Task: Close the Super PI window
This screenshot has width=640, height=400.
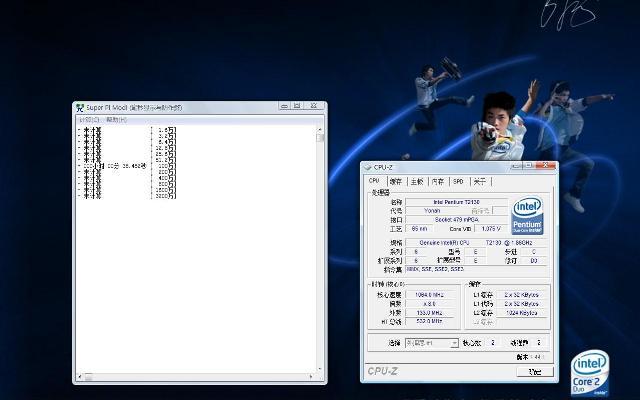Action: click(x=316, y=107)
